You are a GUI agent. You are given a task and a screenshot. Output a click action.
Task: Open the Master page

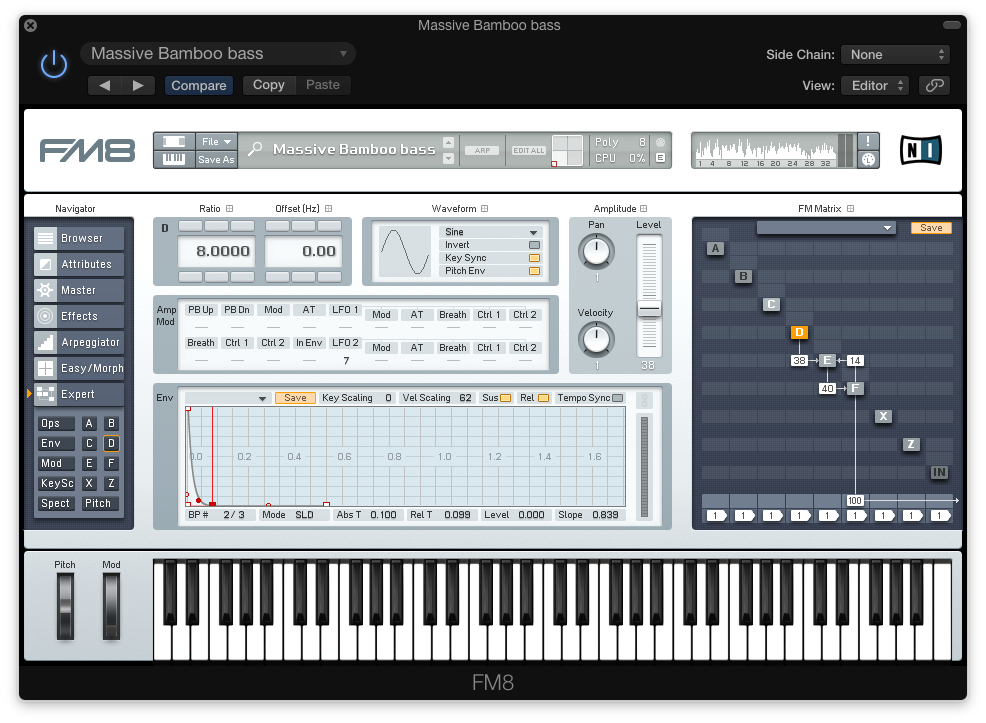[79, 290]
